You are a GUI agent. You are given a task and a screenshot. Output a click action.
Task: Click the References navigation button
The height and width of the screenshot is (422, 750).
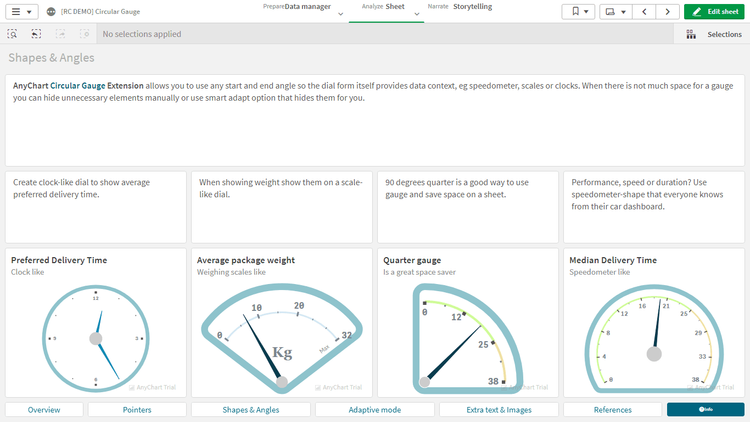coord(612,409)
